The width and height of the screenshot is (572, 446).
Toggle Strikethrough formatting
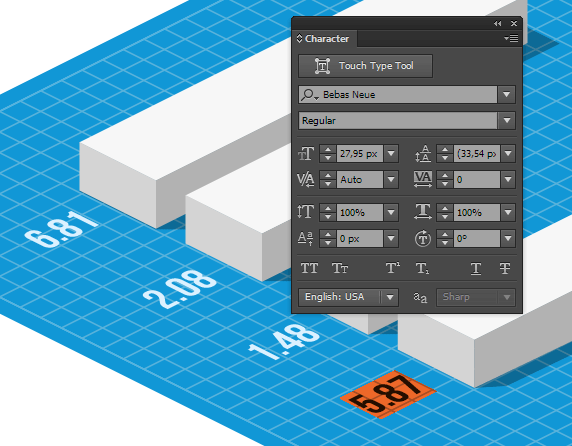coord(505,269)
